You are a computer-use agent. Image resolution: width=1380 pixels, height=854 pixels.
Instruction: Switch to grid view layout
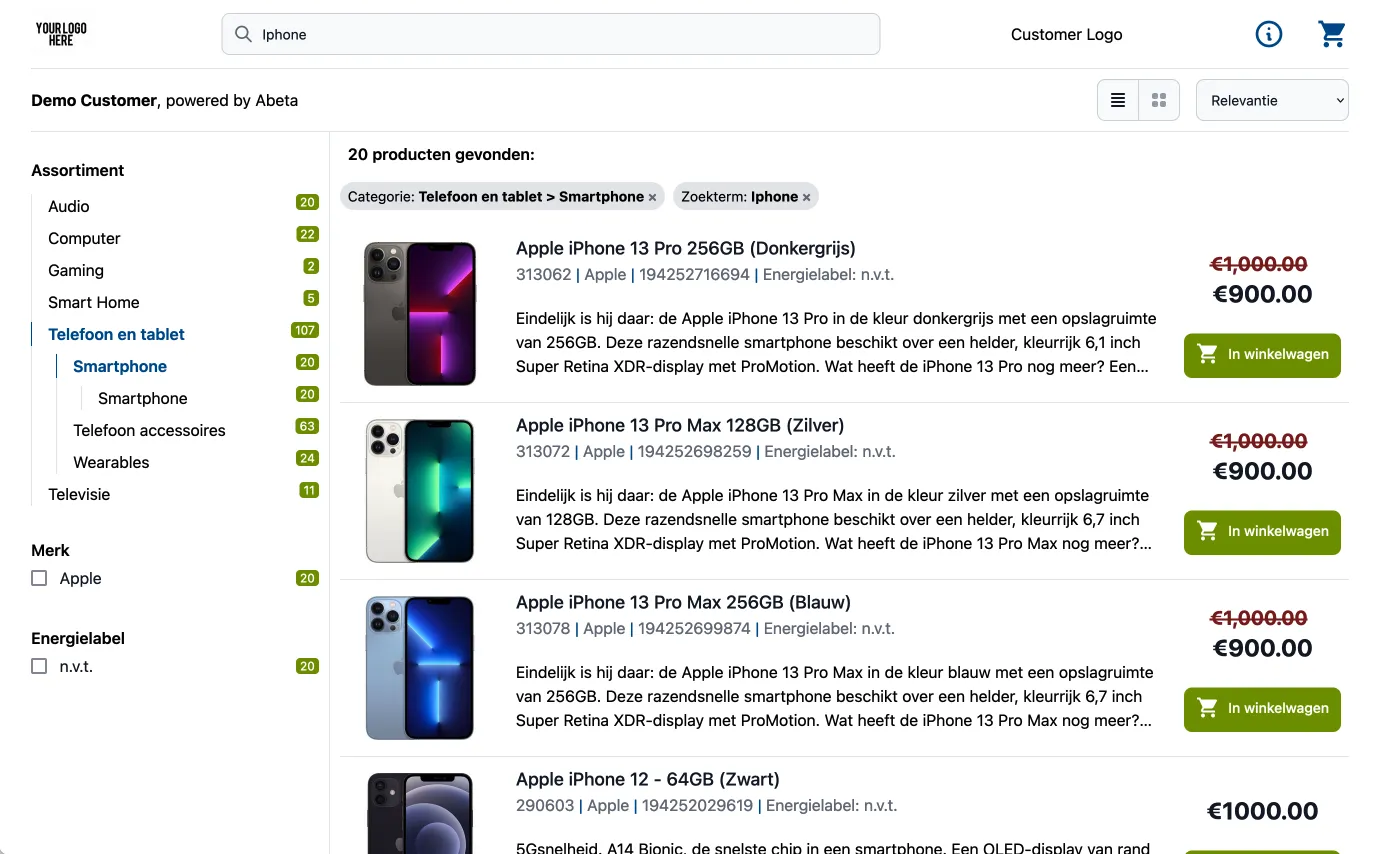(1159, 100)
